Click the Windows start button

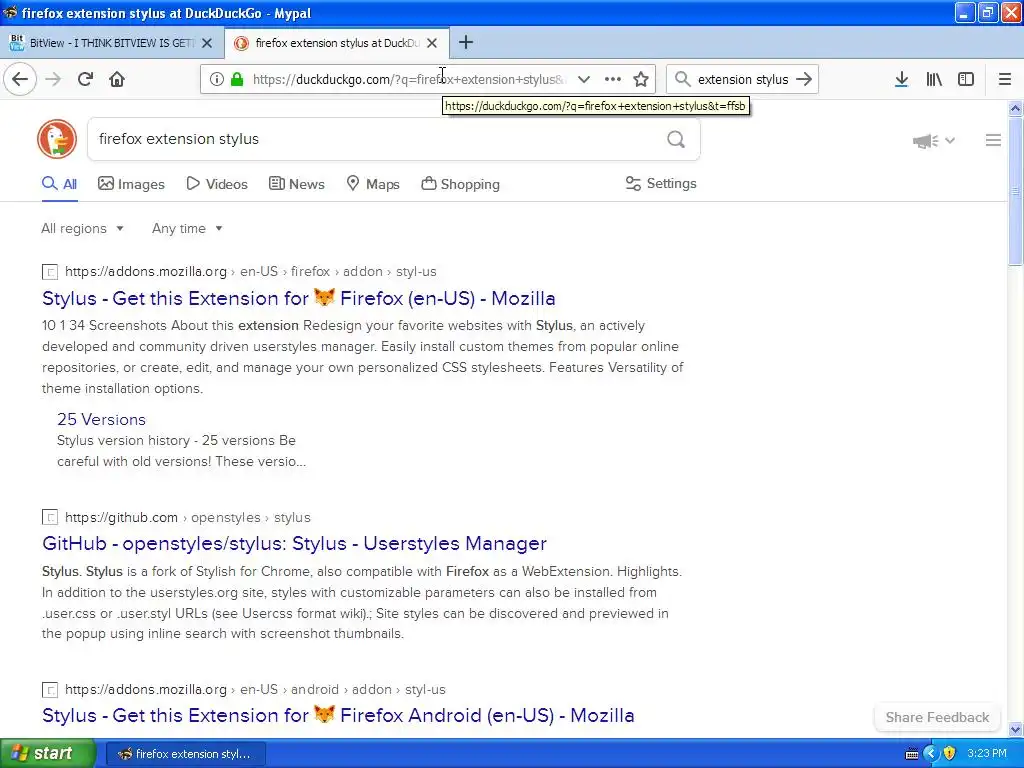[48, 753]
